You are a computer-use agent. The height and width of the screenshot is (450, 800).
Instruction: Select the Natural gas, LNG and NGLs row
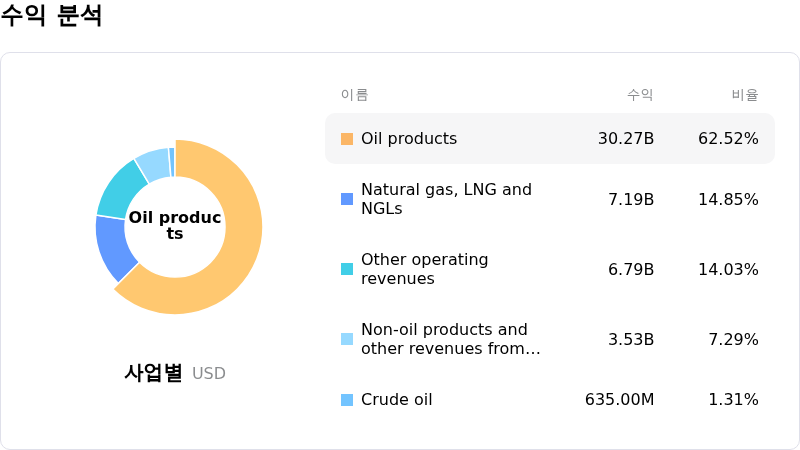pos(446,199)
